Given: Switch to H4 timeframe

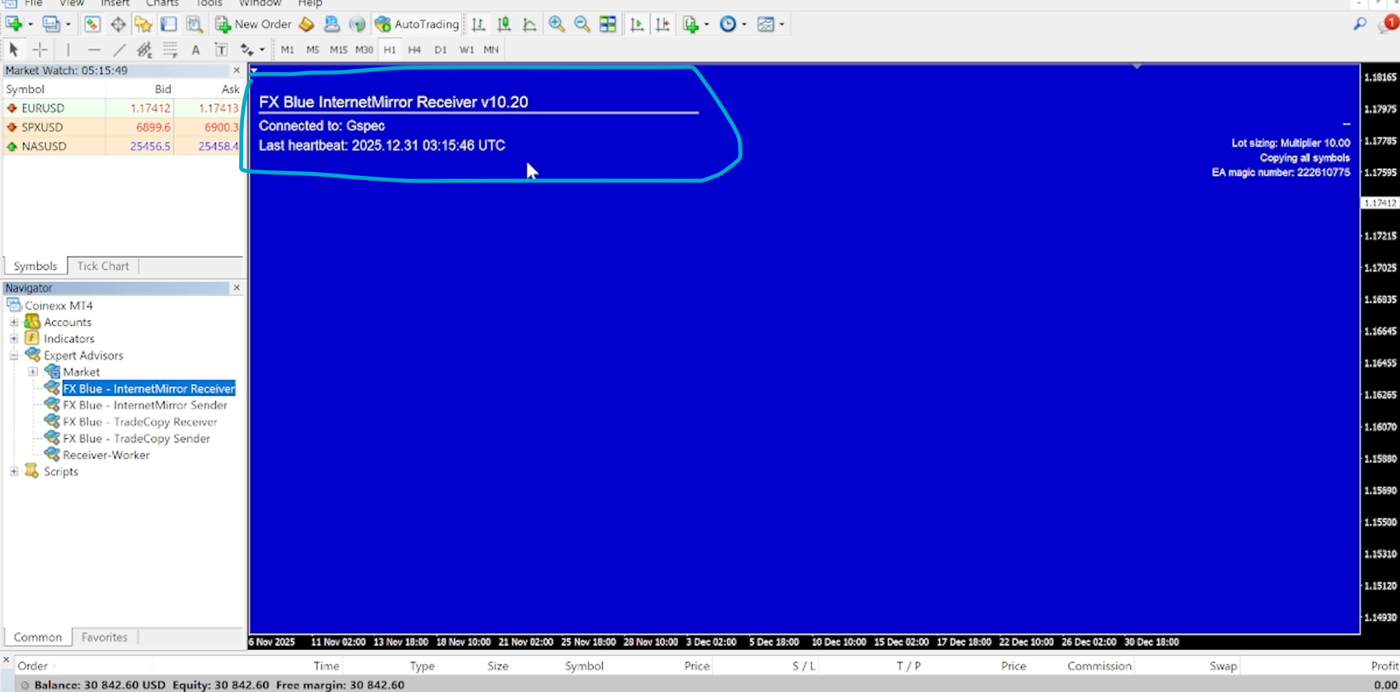Looking at the screenshot, I should pyautogui.click(x=414, y=49).
